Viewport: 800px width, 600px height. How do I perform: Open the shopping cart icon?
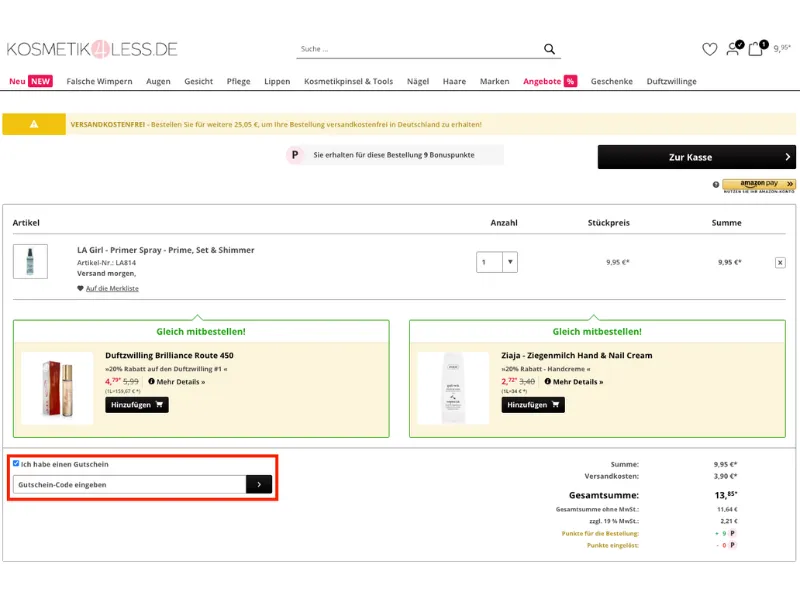click(756, 48)
